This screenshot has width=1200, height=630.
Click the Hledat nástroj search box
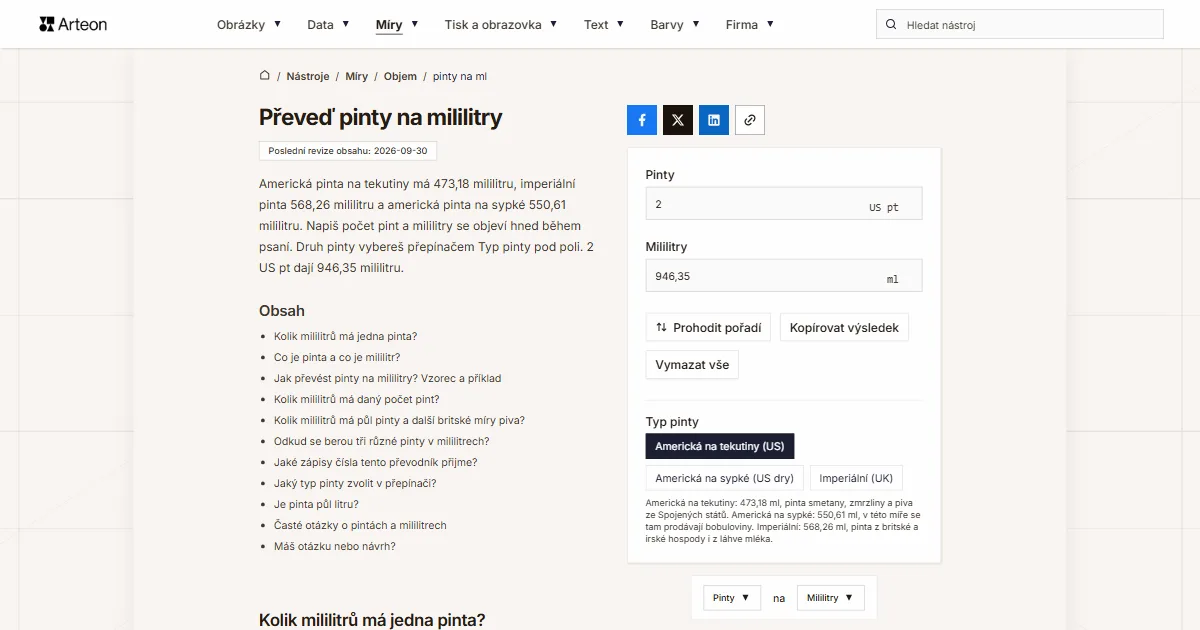[1020, 24]
